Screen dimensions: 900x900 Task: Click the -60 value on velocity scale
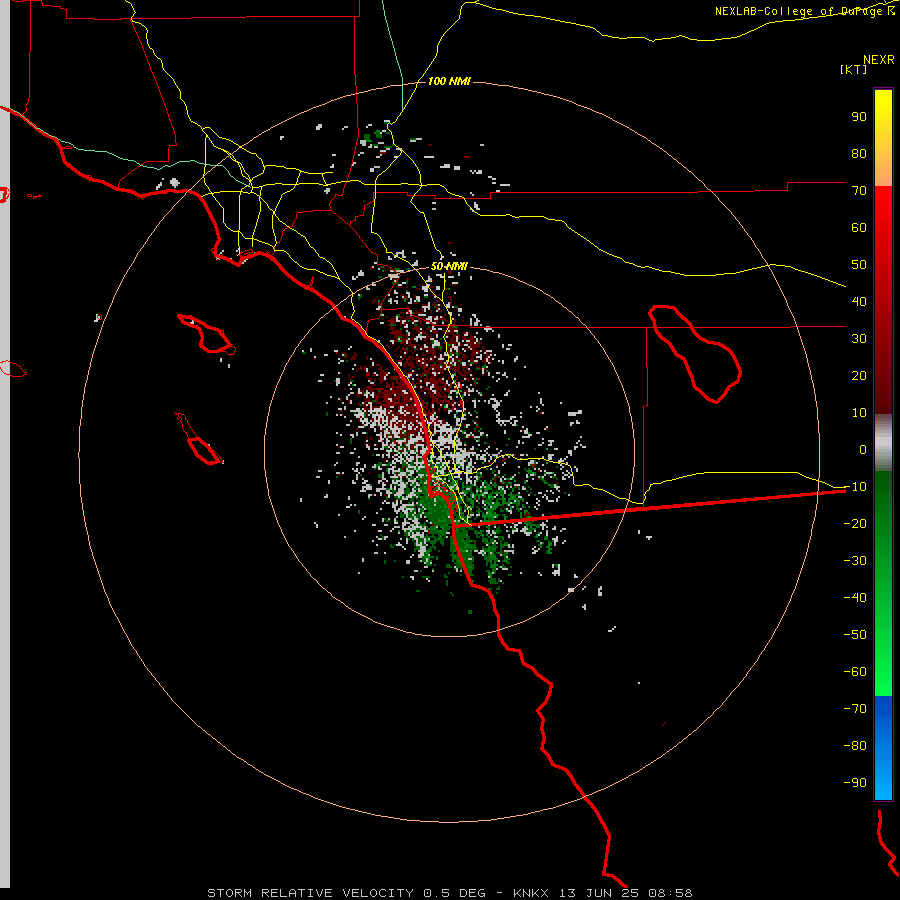[x=855, y=672]
